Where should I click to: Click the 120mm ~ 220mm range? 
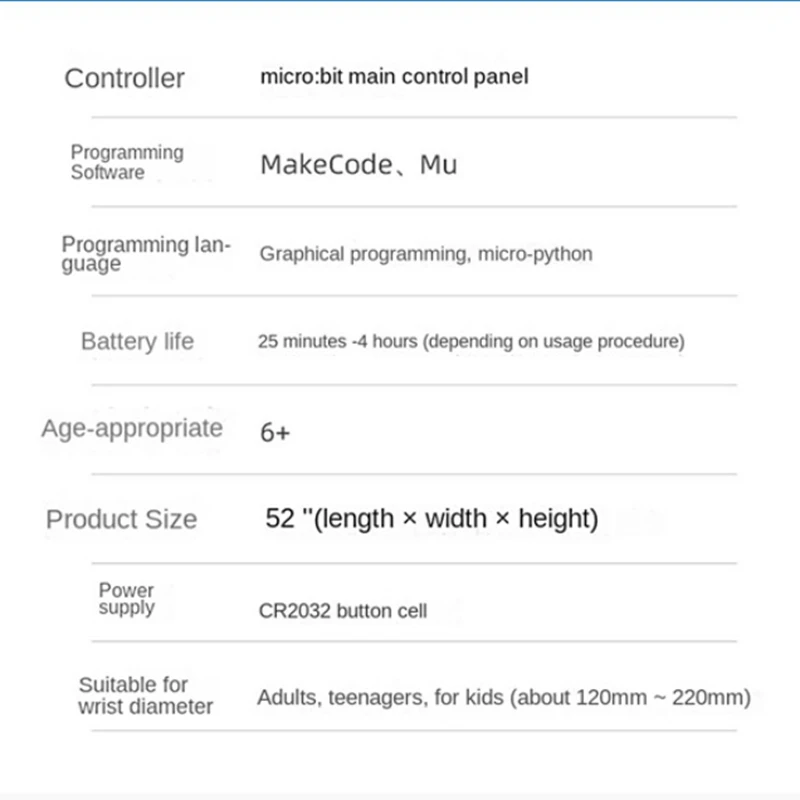pyautogui.click(x=660, y=697)
